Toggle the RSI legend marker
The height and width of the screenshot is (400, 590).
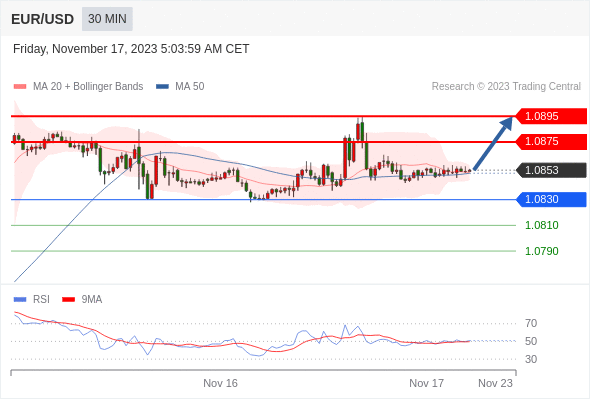[x=20, y=300]
